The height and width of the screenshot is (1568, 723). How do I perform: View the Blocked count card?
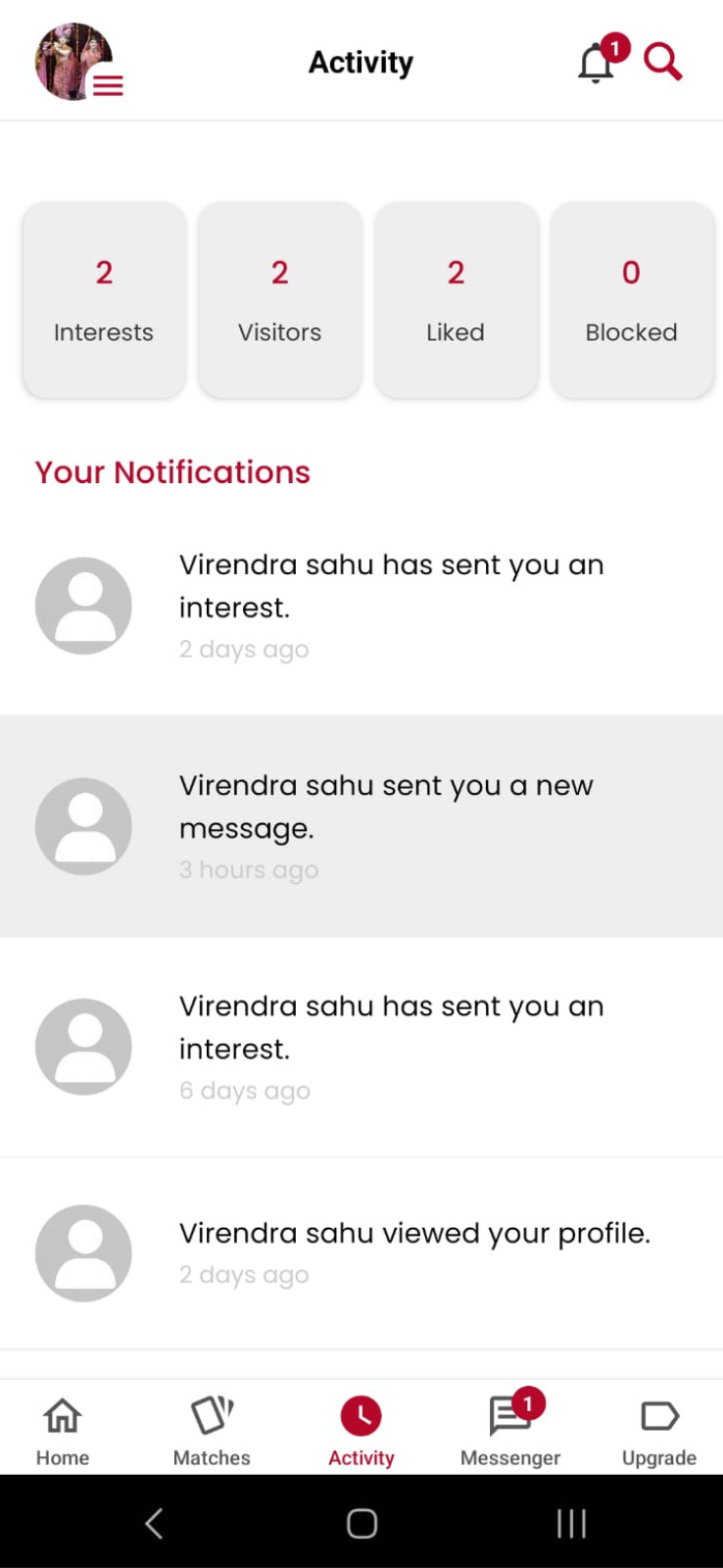pyautogui.click(x=632, y=300)
